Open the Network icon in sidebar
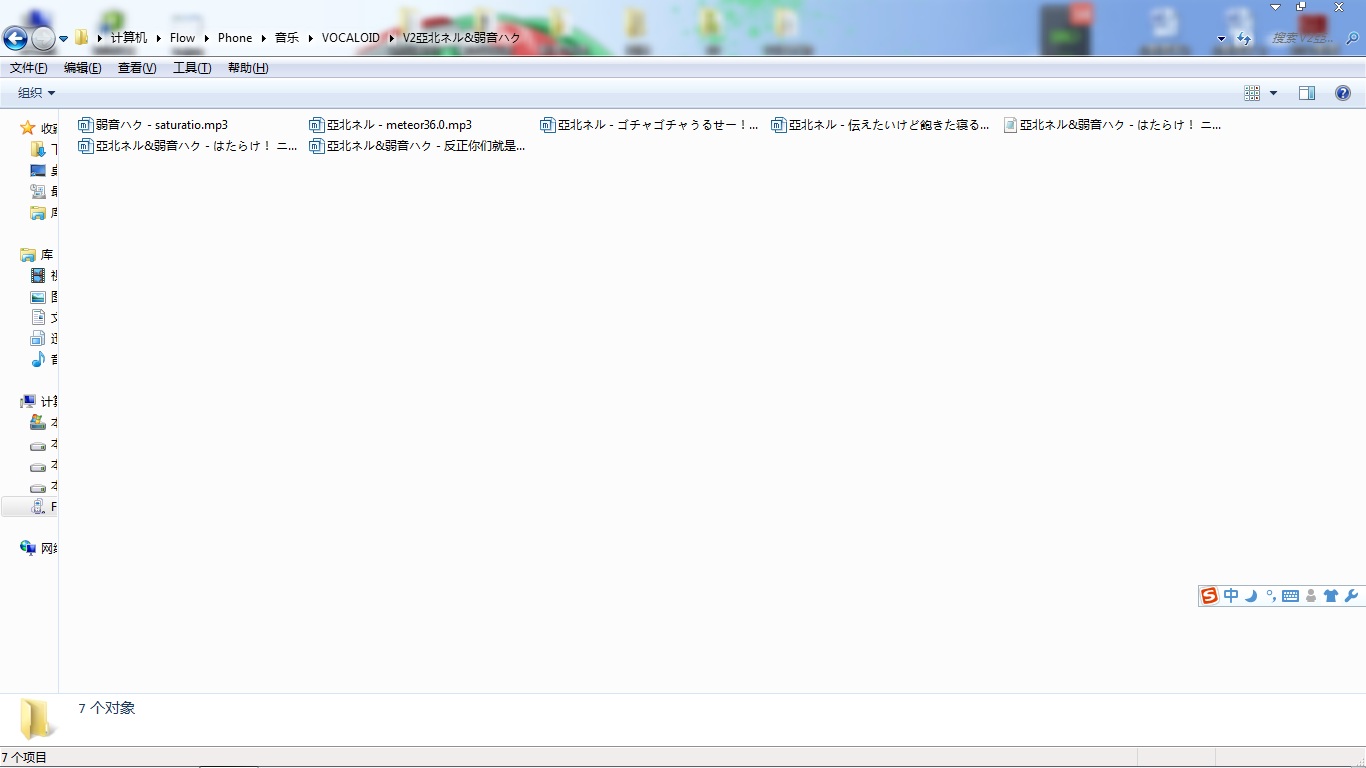Viewport: 1366px width, 768px height. [x=28, y=548]
